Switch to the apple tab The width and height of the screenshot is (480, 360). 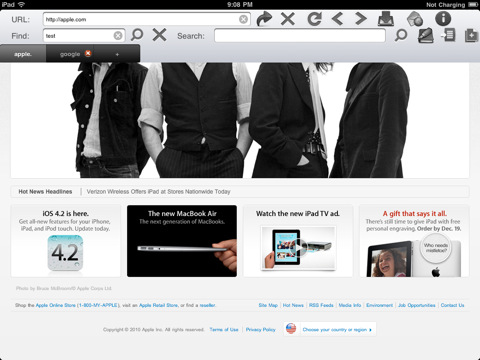tap(23, 54)
